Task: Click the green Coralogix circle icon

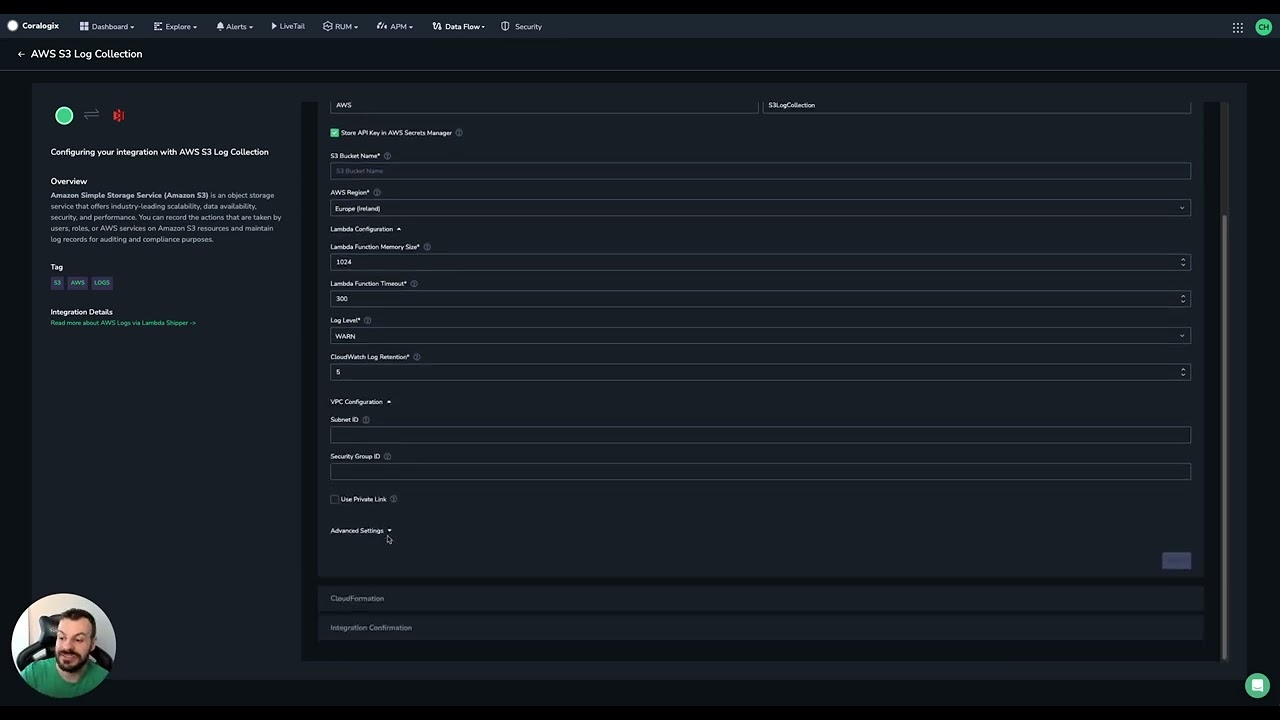Action: (64, 116)
